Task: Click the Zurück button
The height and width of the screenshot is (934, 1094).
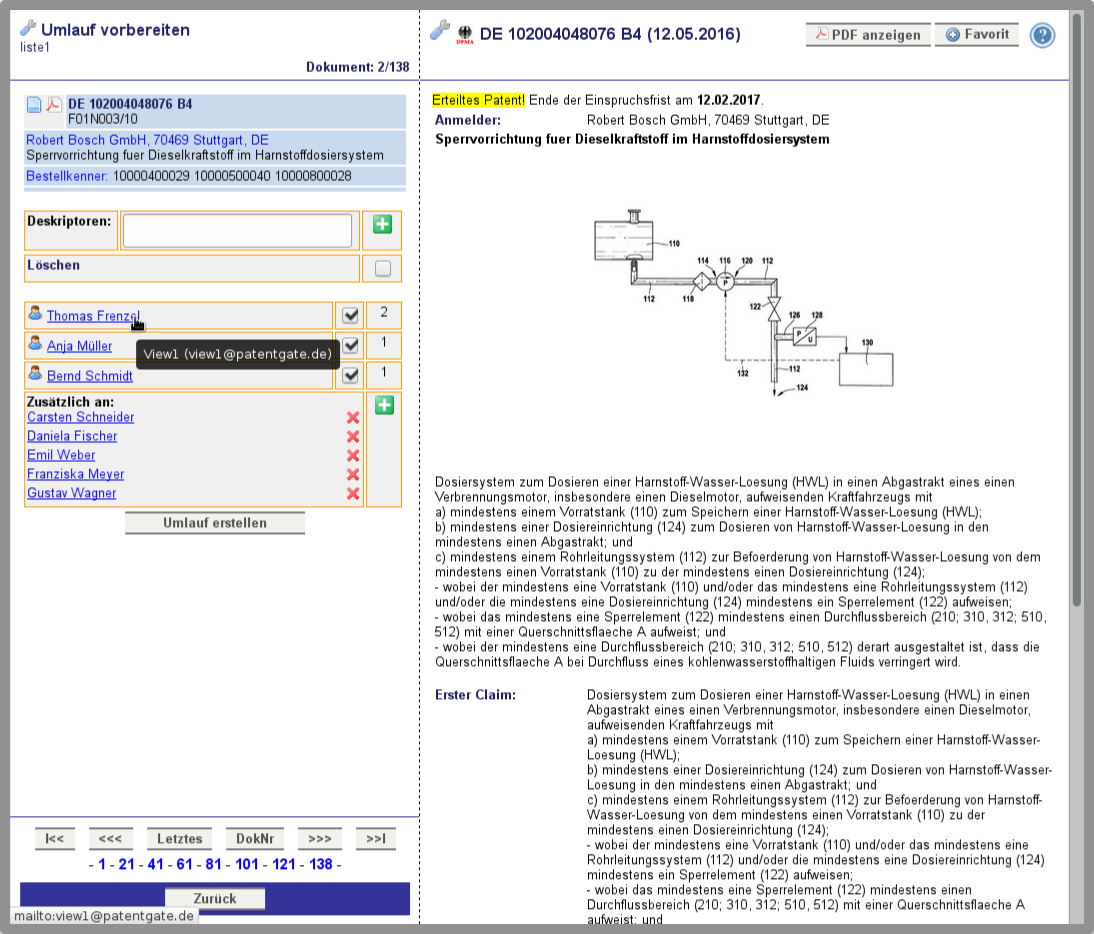Action: point(215,898)
